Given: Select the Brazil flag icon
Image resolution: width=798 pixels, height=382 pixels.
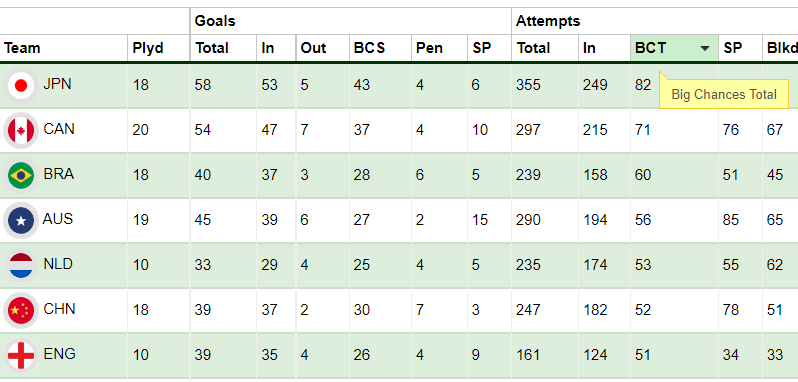Looking at the screenshot, I should 21,175.
